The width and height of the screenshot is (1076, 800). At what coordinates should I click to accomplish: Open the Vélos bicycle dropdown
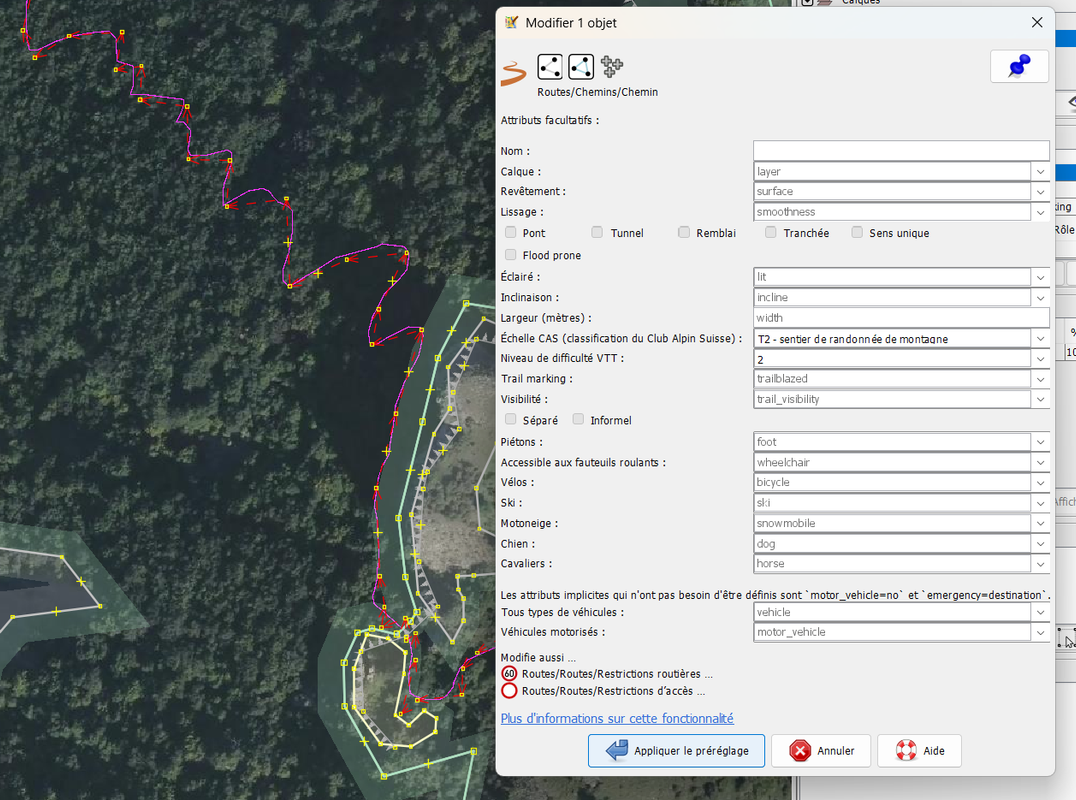(1040, 482)
